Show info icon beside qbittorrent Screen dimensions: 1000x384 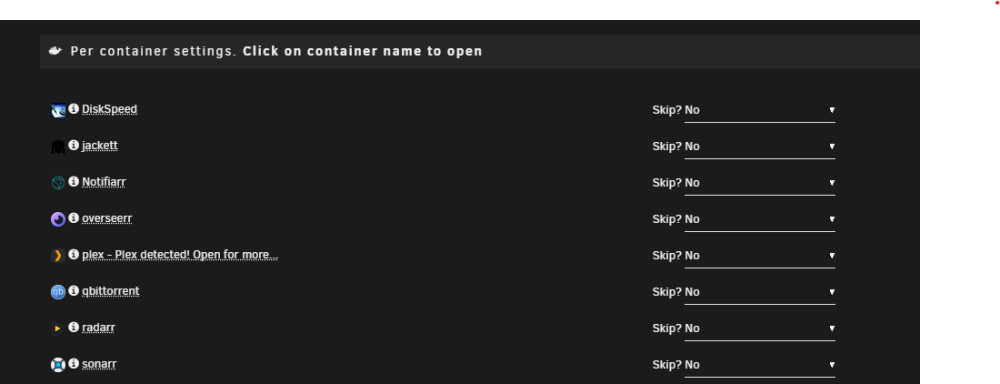pyautogui.click(x=73, y=291)
